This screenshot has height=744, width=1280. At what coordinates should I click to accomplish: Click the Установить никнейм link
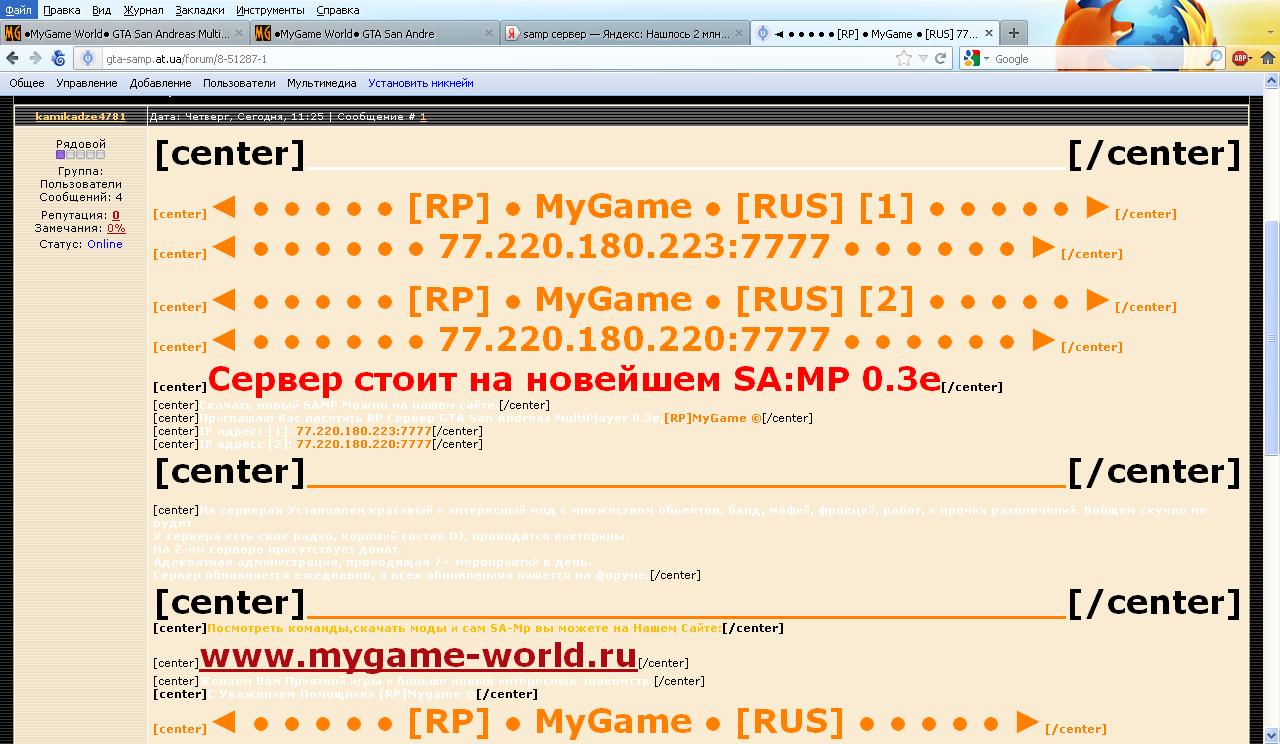point(421,83)
